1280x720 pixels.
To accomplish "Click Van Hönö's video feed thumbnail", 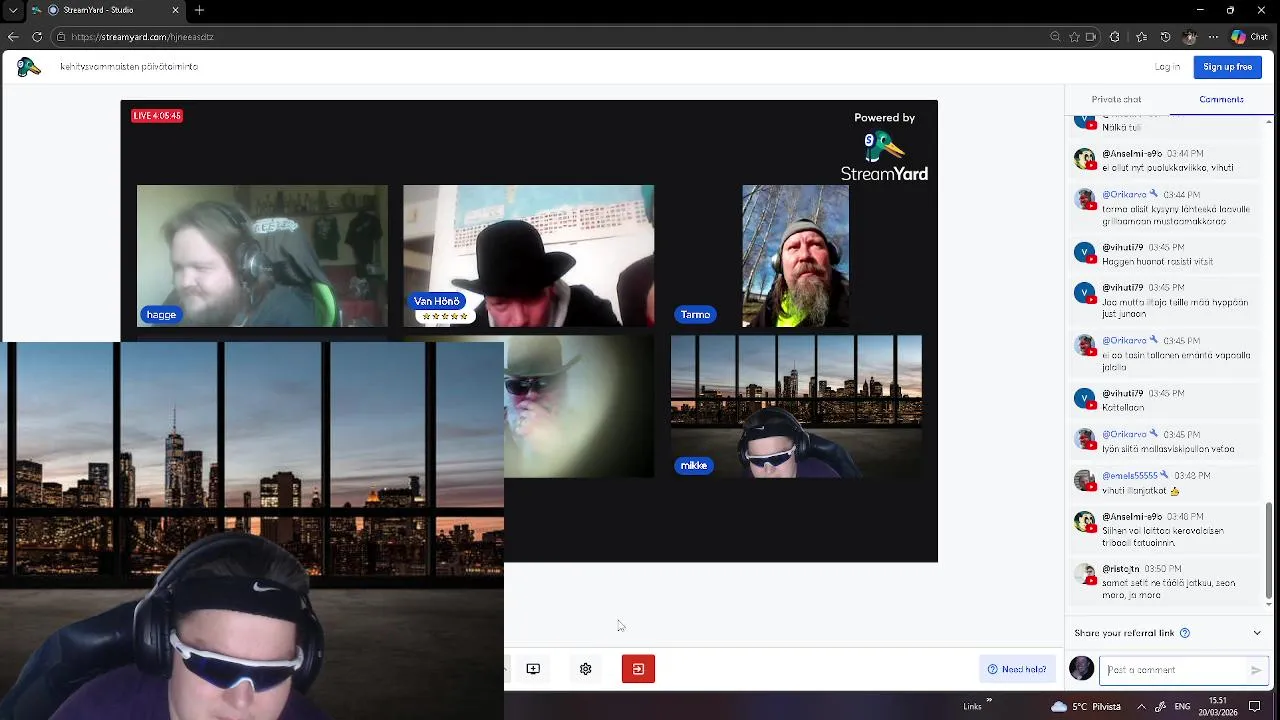I will click(x=529, y=256).
